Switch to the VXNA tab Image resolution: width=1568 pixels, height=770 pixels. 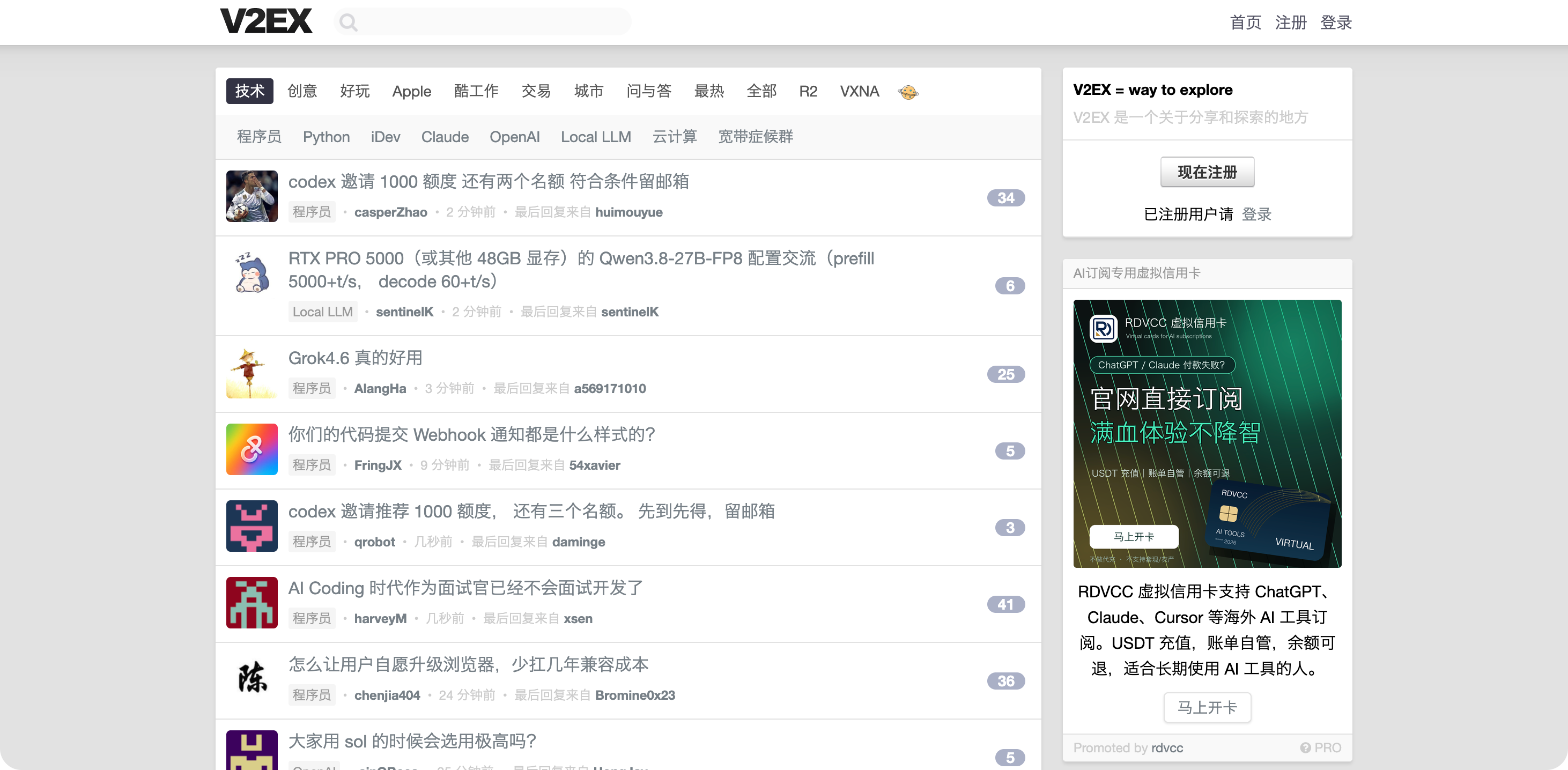[859, 91]
